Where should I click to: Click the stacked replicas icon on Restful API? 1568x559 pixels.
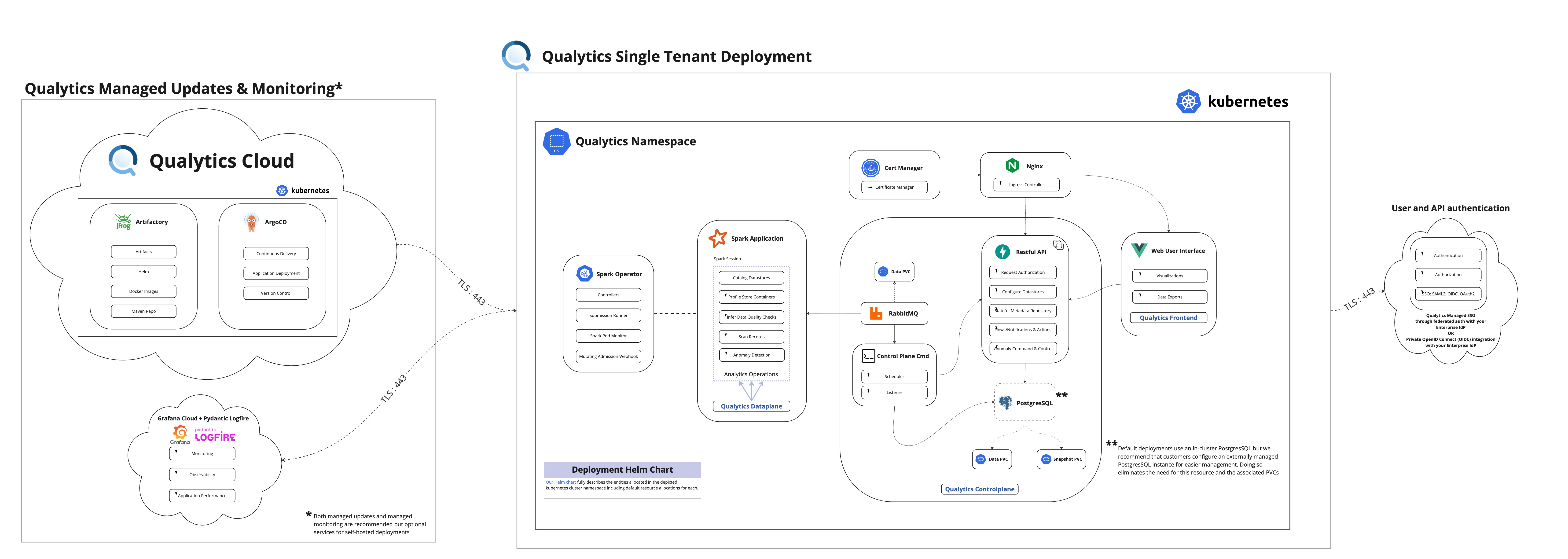click(x=1058, y=245)
